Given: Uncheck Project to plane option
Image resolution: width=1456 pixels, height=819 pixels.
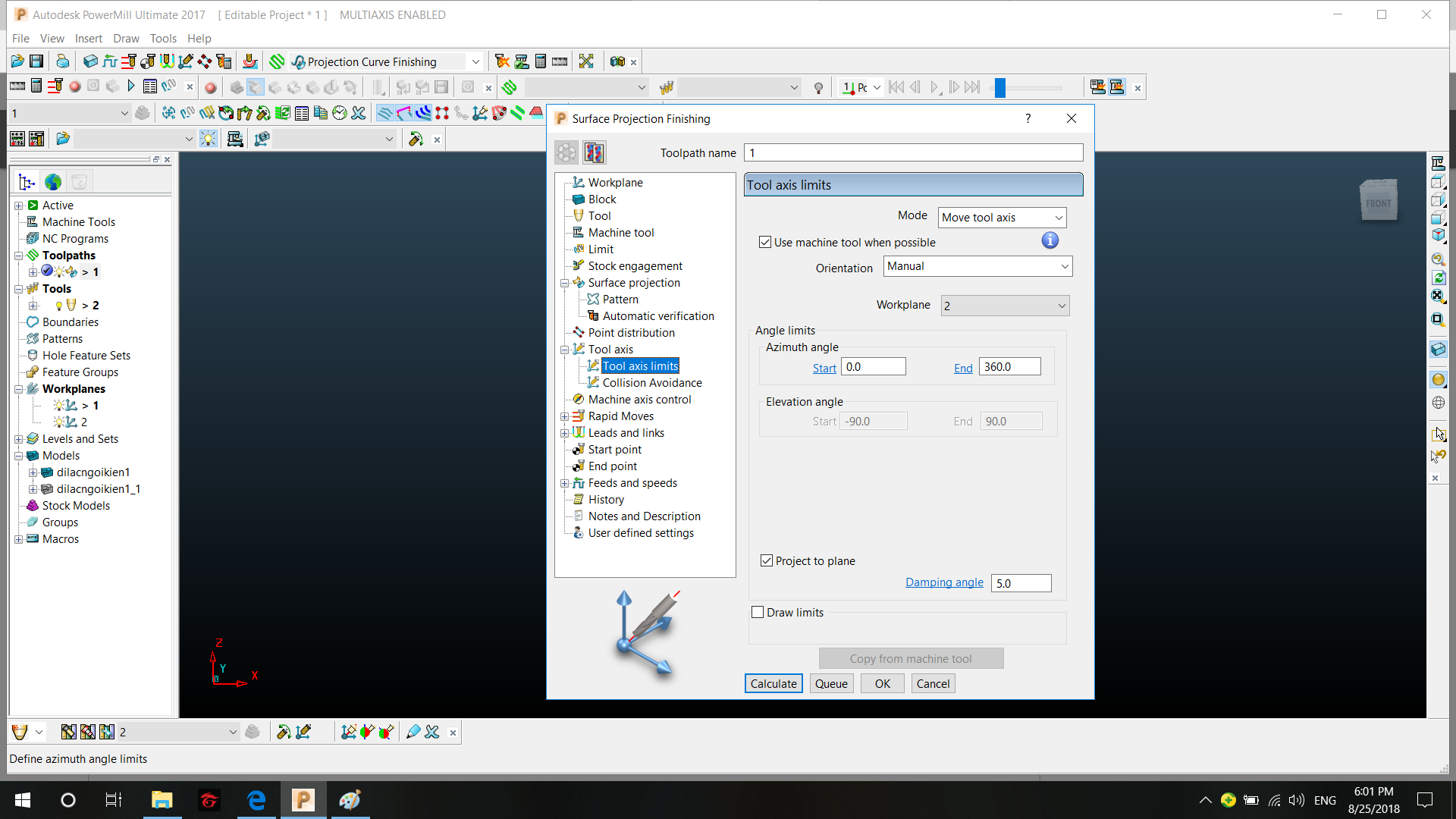Looking at the screenshot, I should click(x=767, y=560).
